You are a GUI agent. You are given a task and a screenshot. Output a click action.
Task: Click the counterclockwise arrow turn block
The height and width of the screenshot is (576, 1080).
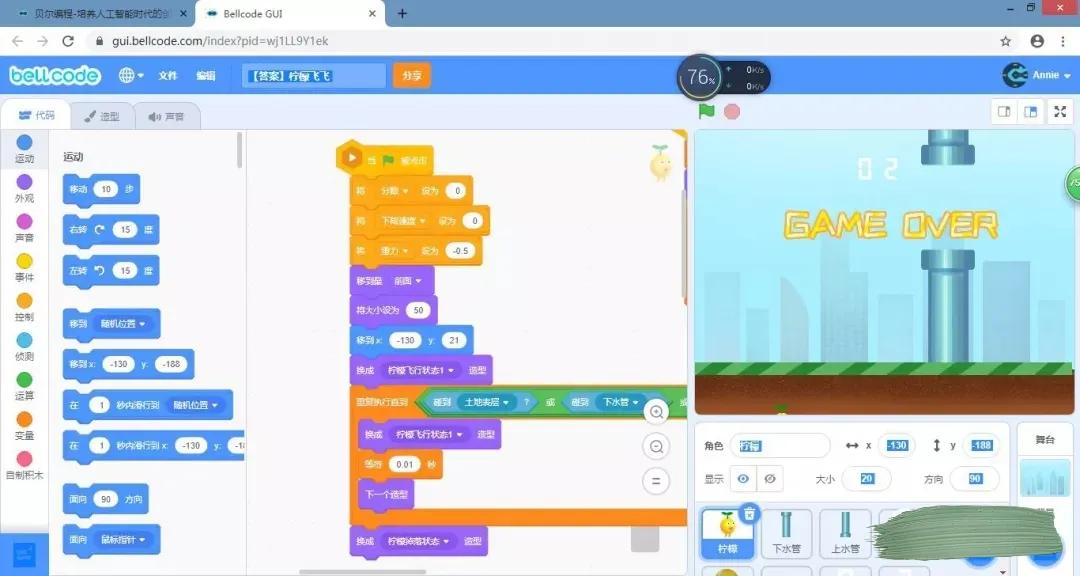[x=110, y=271]
